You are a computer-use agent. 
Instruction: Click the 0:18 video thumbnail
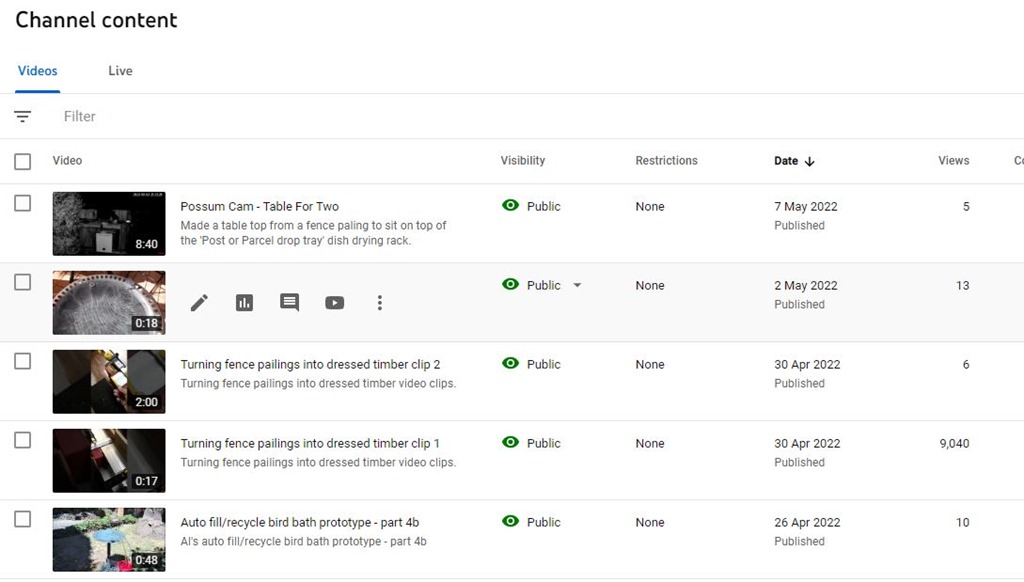pos(109,302)
